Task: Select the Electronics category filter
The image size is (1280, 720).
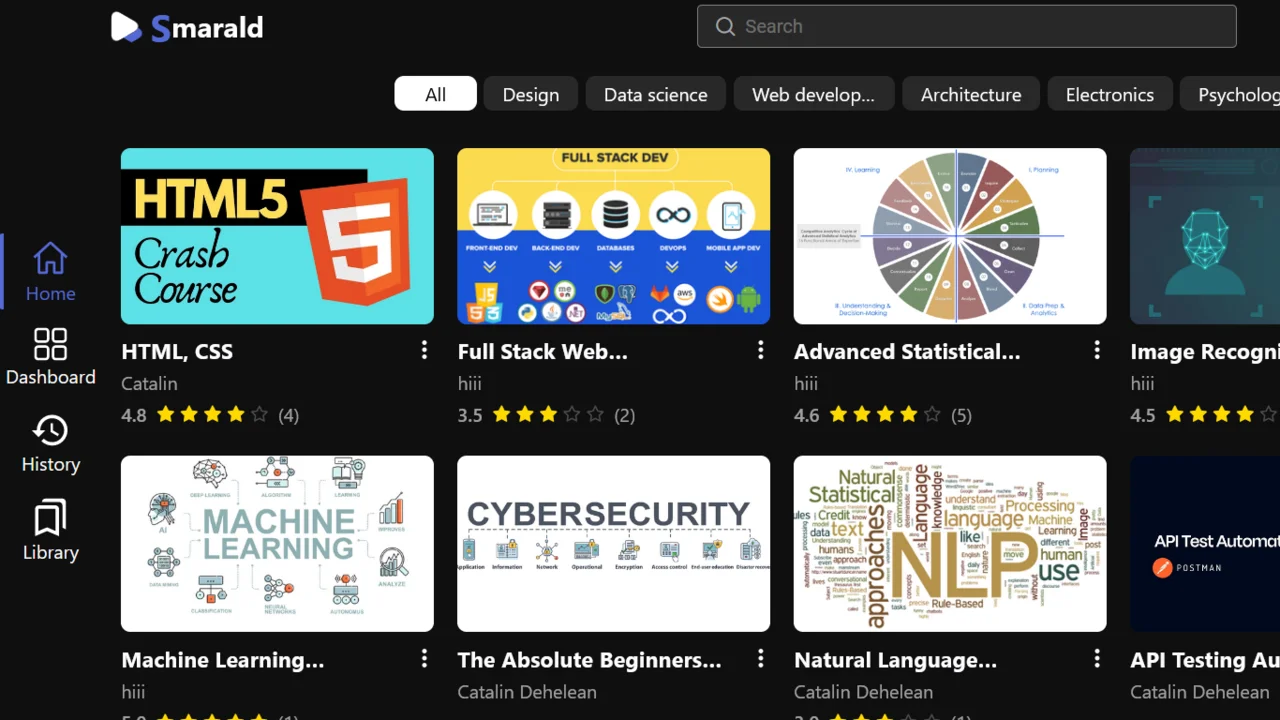Action: [1110, 94]
